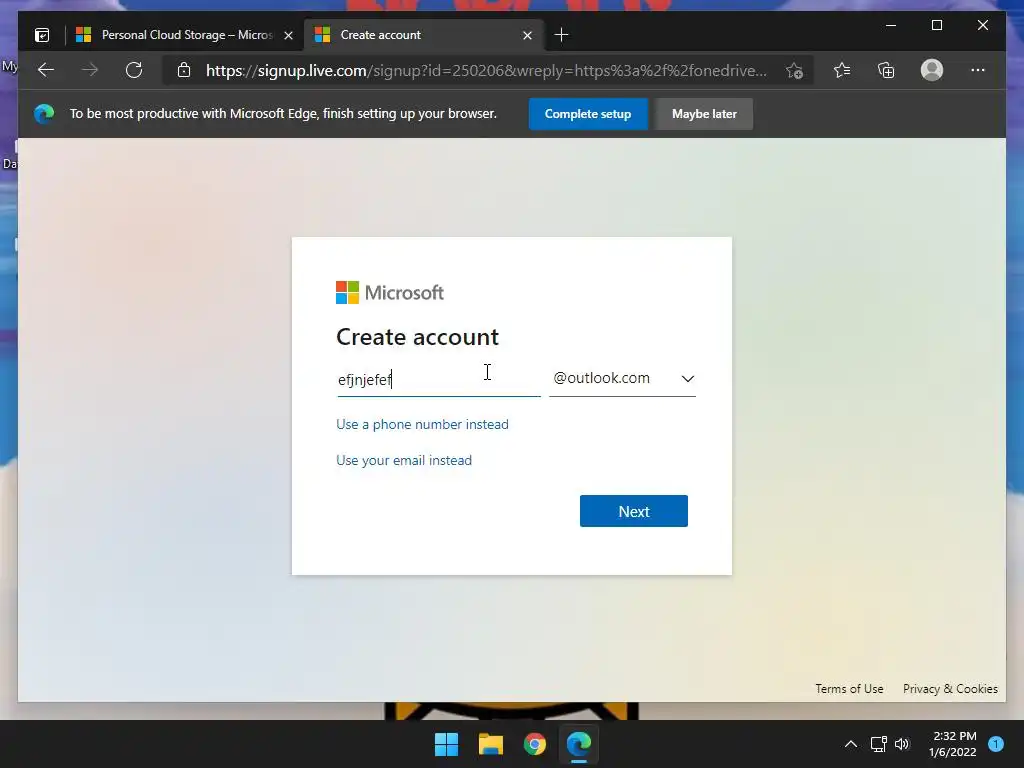This screenshot has height=768, width=1024.
Task: Close the Create account tab
Action: (x=527, y=35)
